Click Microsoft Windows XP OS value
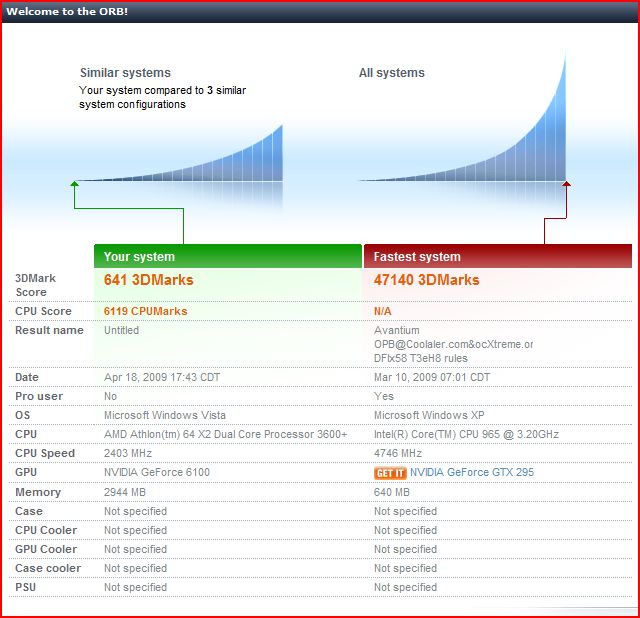This screenshot has width=640, height=618. tap(429, 416)
